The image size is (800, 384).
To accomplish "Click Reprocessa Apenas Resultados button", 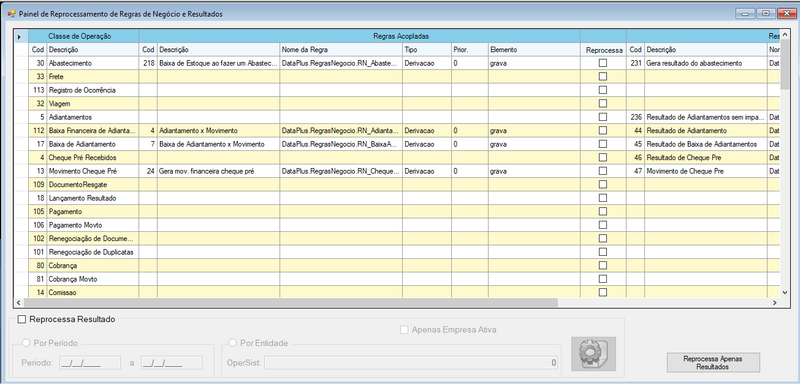I will tap(713, 363).
